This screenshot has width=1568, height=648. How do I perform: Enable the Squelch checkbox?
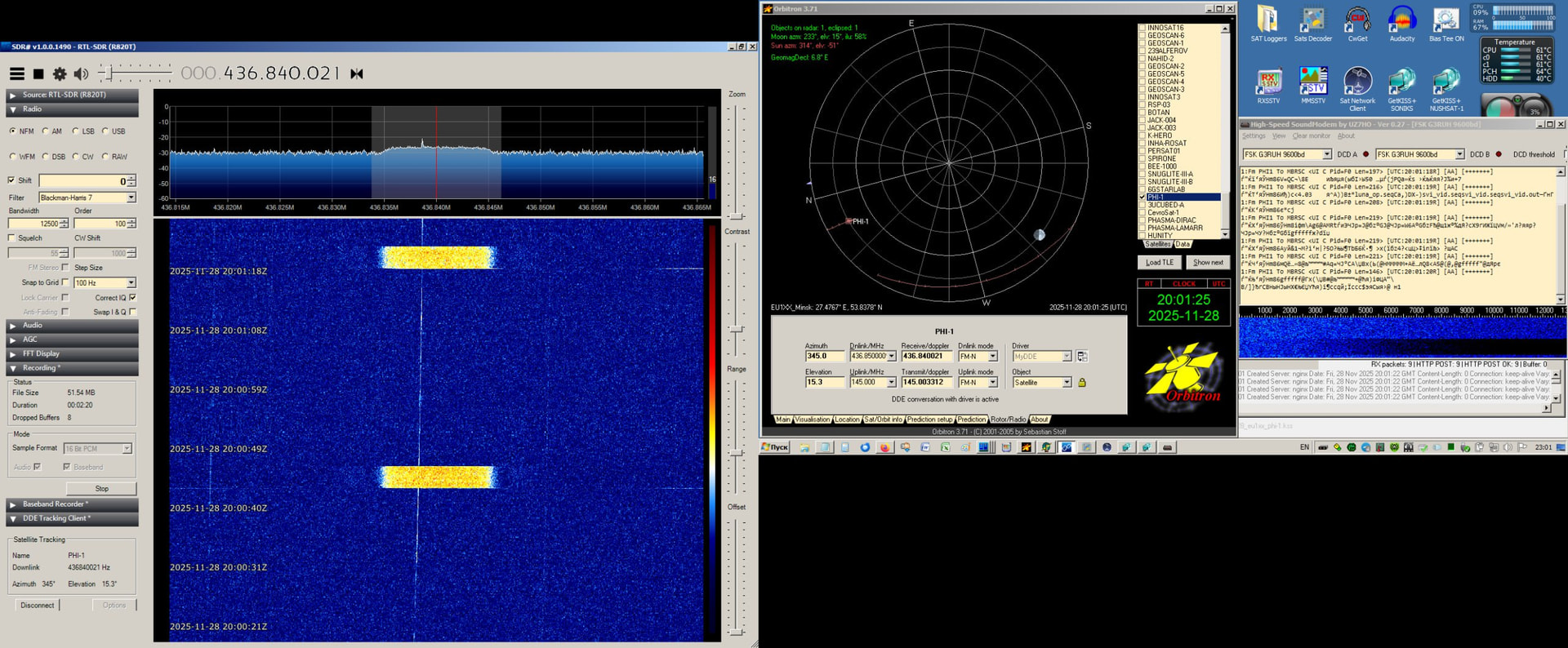[11, 238]
